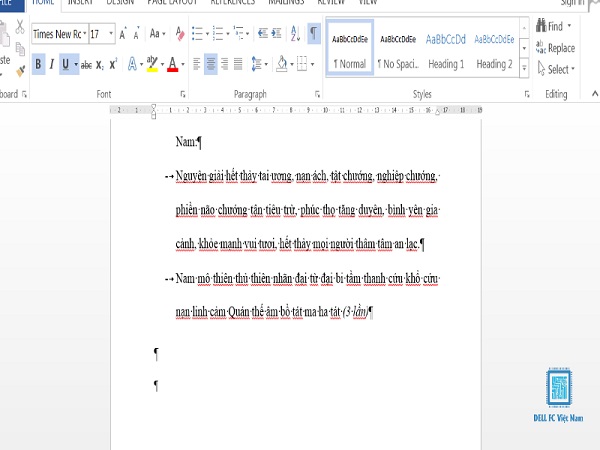This screenshot has height=450, width=600.
Task: Expand the Styles gallery More arrow
Action: (524, 68)
